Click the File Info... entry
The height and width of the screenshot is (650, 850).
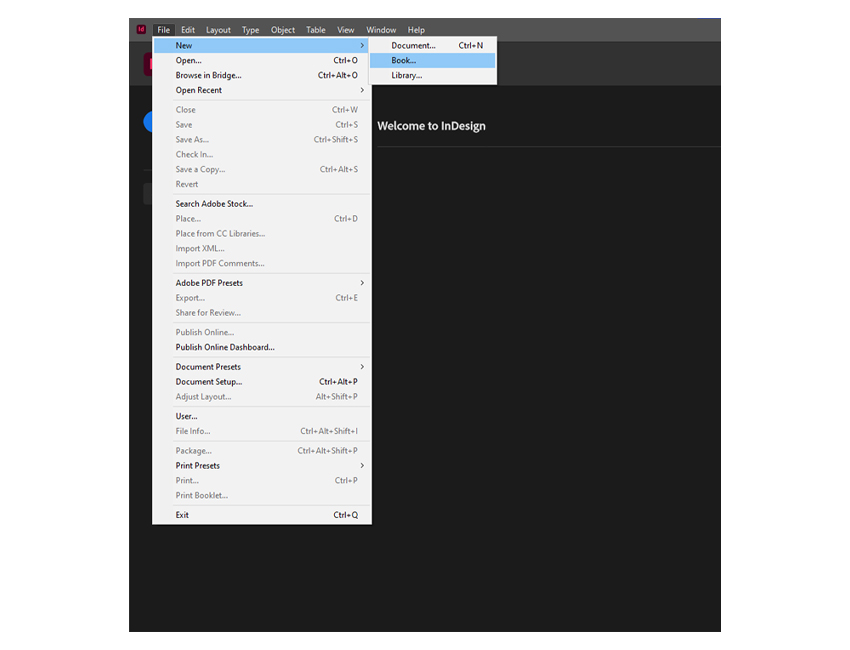262,431
